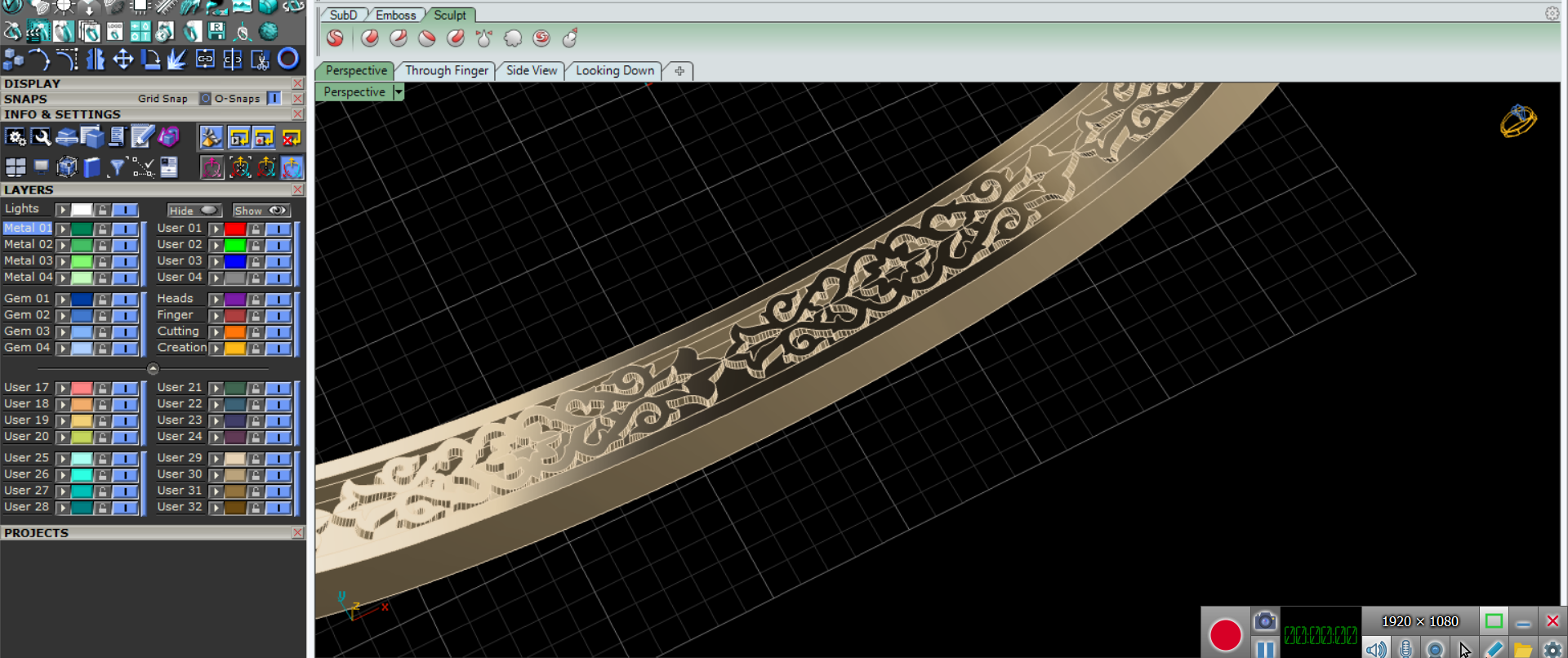Click the first Sculpt toolbar icon
The width and height of the screenshot is (1568, 658).
[x=335, y=38]
